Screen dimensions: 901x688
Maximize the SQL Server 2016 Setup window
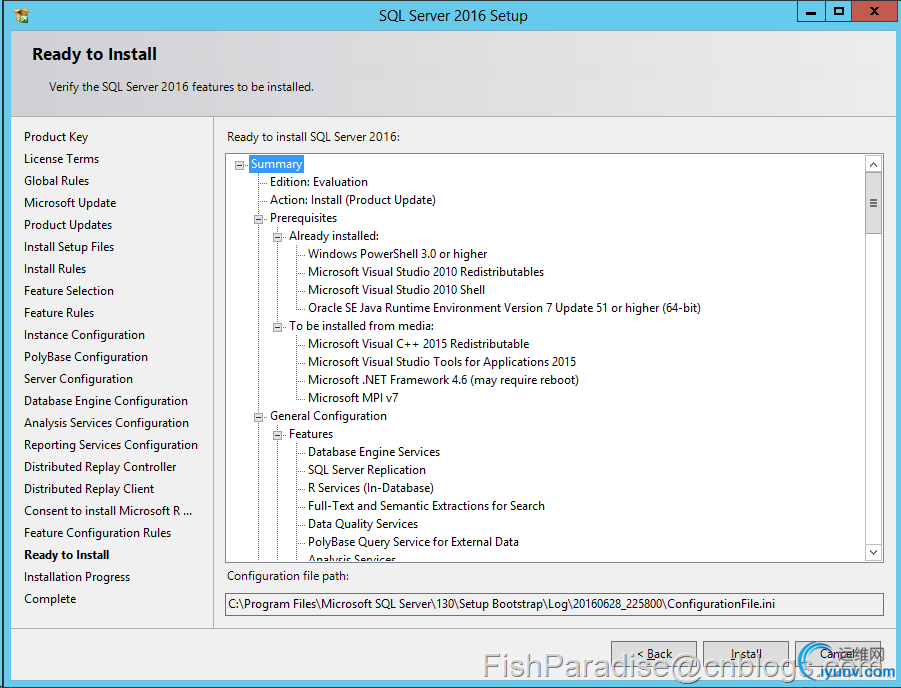[x=838, y=11]
